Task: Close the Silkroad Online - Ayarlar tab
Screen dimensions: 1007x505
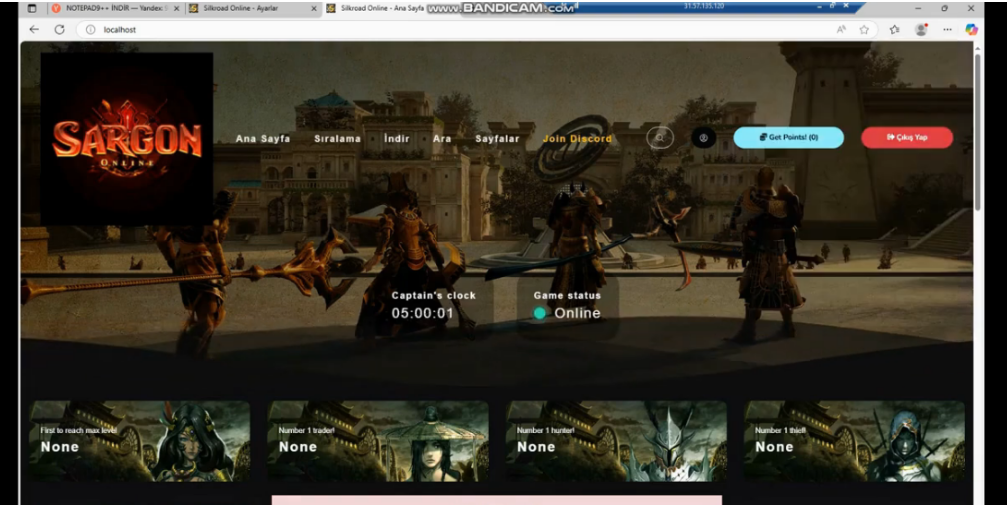Action: [313, 8]
